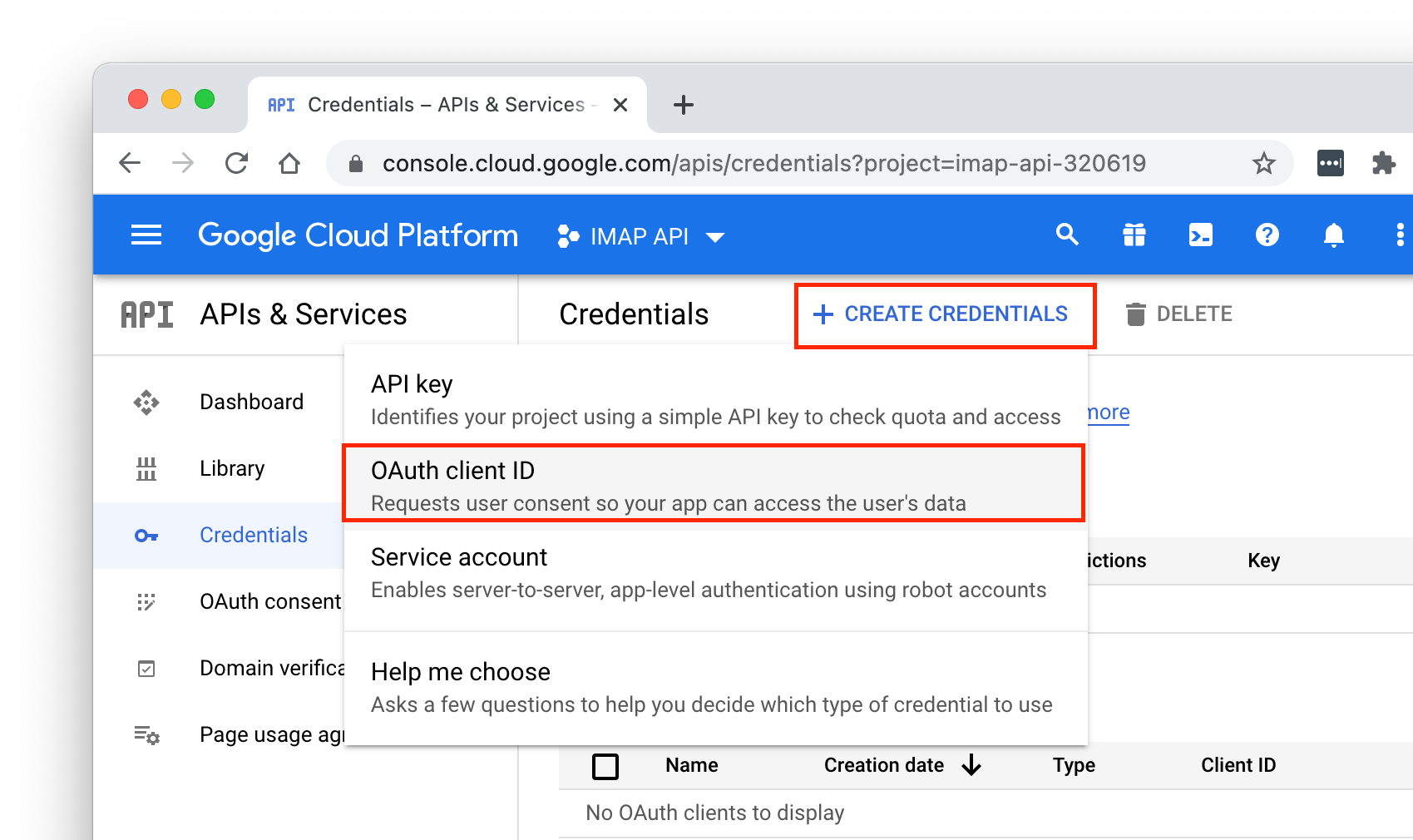Open Credentials in sidebar
The width and height of the screenshot is (1413, 840).
pos(254,535)
